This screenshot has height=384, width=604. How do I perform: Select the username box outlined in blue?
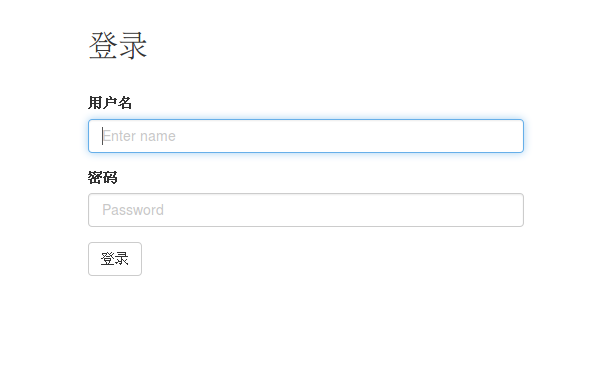pos(306,136)
